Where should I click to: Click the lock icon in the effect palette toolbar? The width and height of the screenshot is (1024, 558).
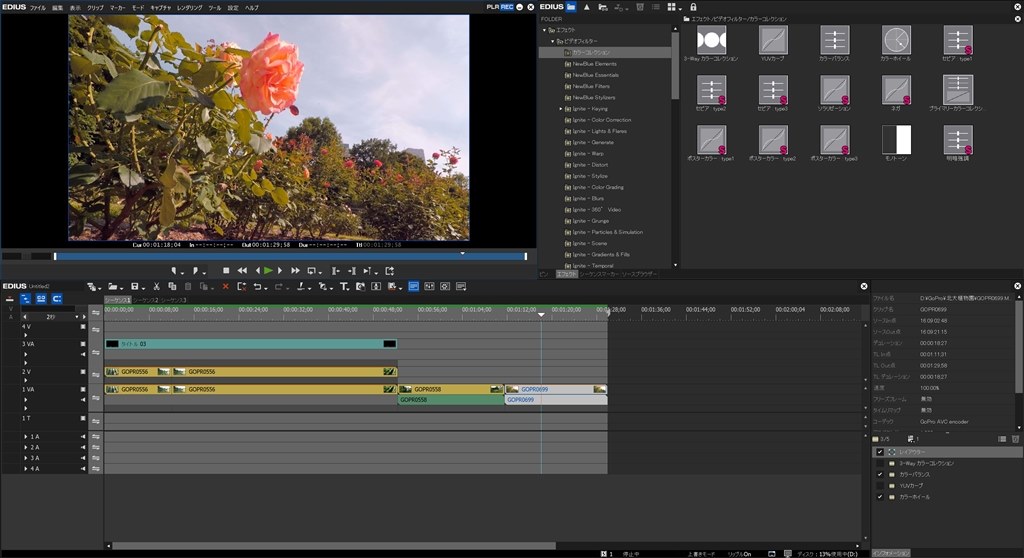tap(693, 7)
